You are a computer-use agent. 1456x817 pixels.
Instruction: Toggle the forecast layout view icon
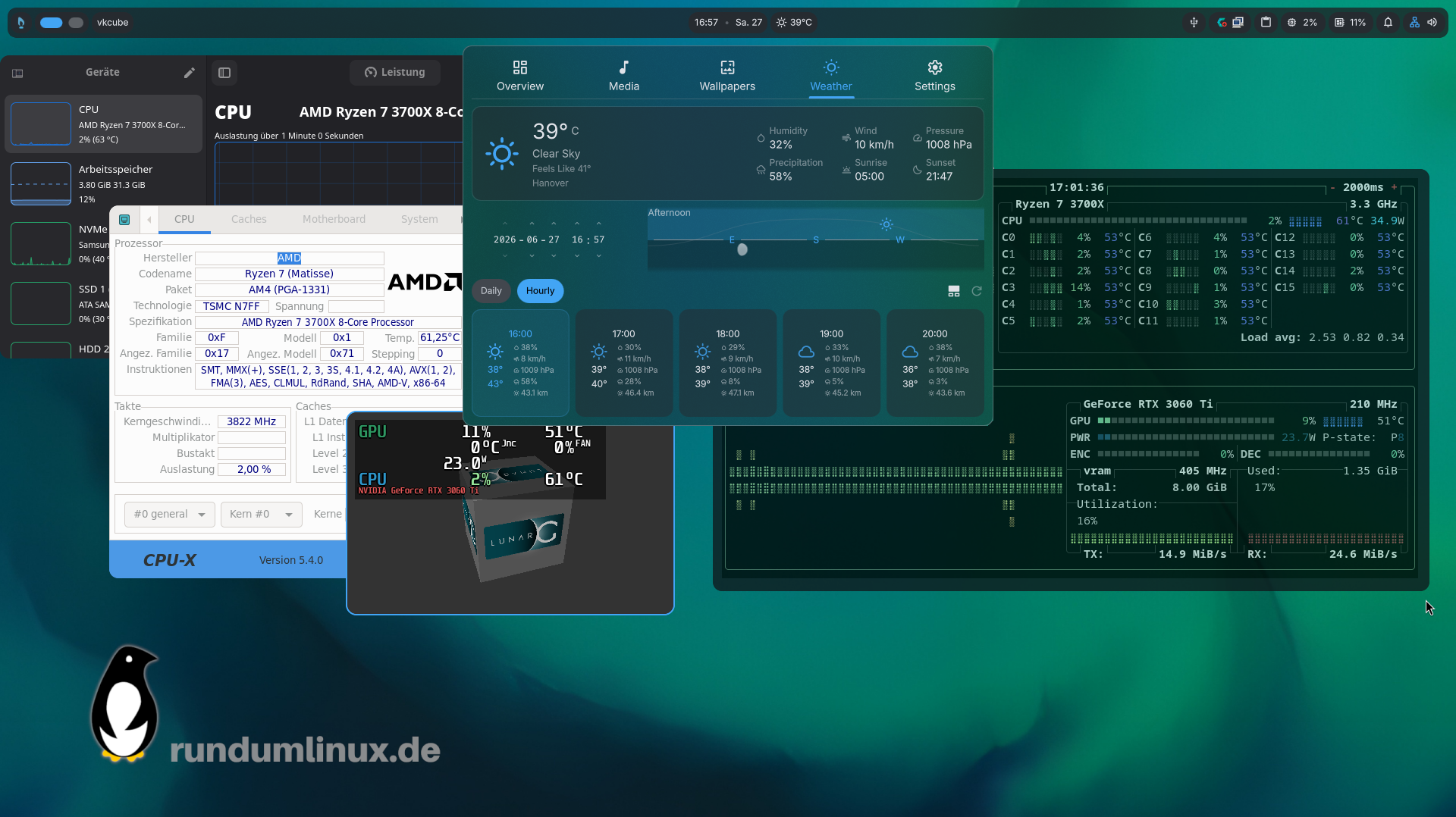point(954,291)
